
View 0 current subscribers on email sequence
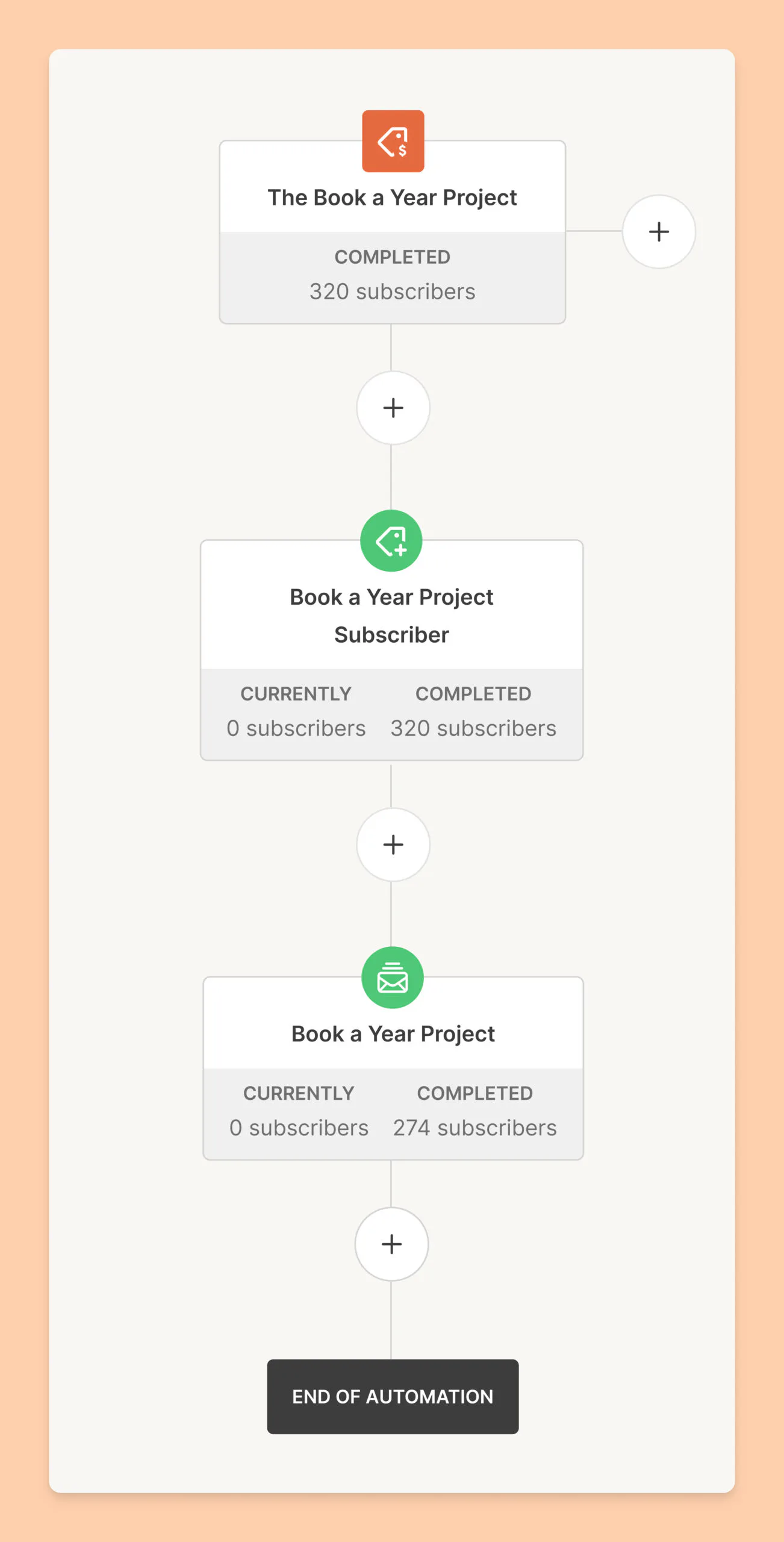click(299, 1128)
